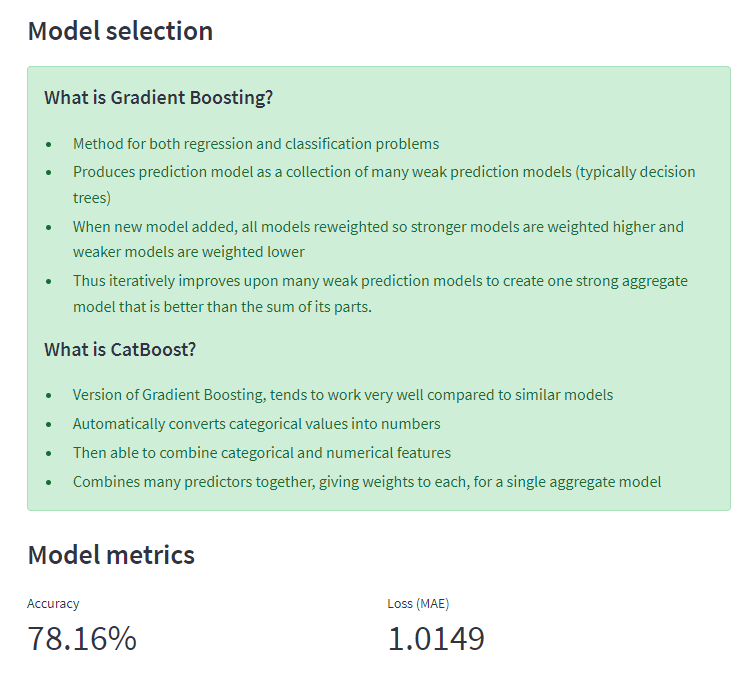Screen dimensions: 744x695
Task: Click the combine categorical and numerical features bullet
Action: (261, 453)
